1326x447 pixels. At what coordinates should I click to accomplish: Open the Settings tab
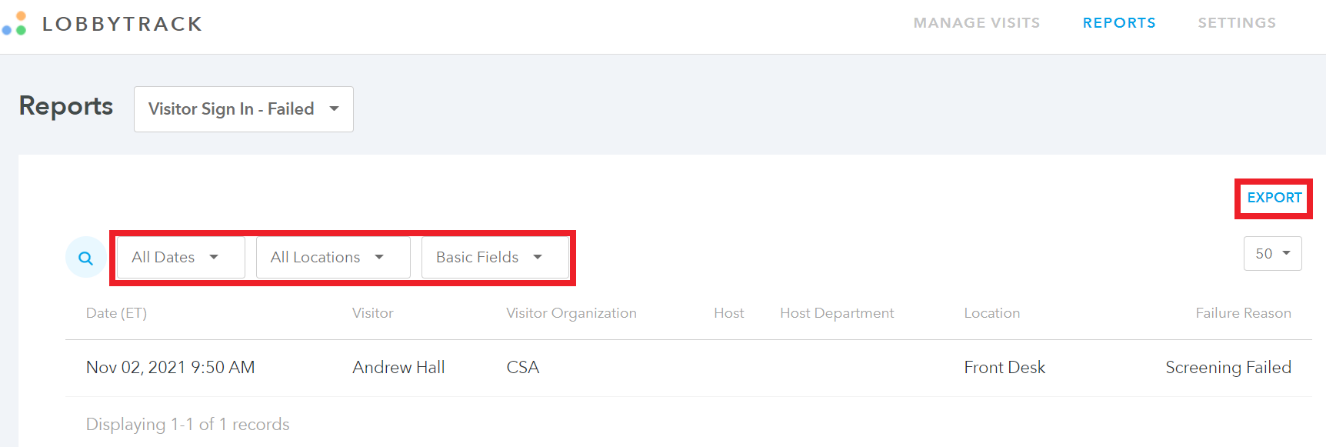[x=1237, y=23]
